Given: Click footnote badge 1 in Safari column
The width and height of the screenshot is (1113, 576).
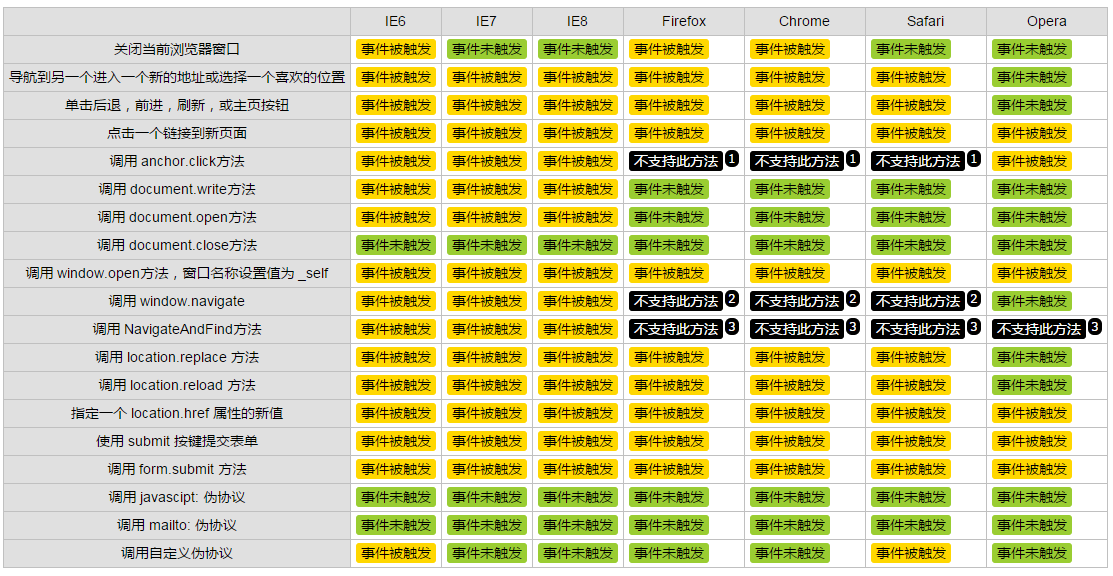Looking at the screenshot, I should point(974,159).
